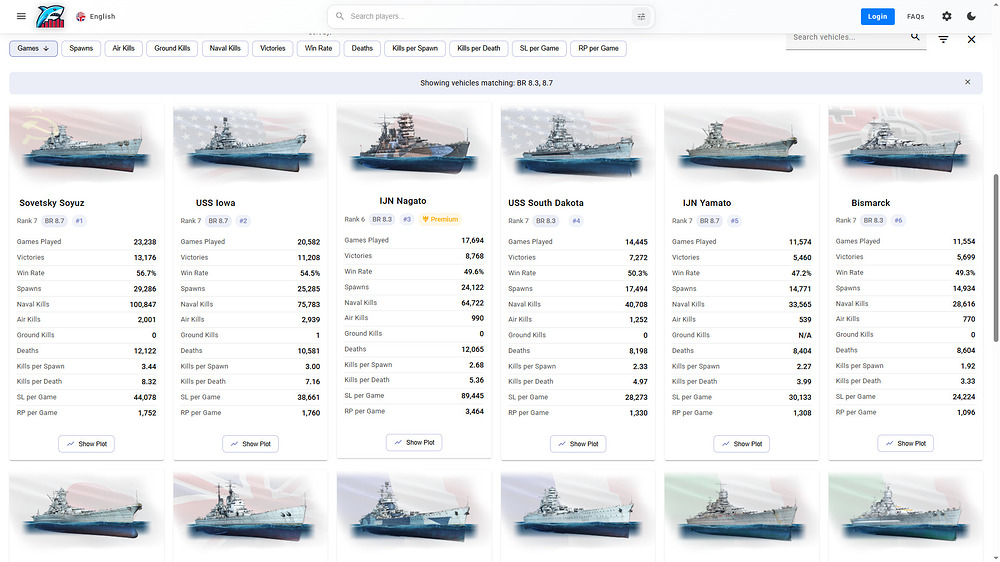Click the IJN Nagato title
Viewport: 1000px width, 562px height.
(402, 201)
